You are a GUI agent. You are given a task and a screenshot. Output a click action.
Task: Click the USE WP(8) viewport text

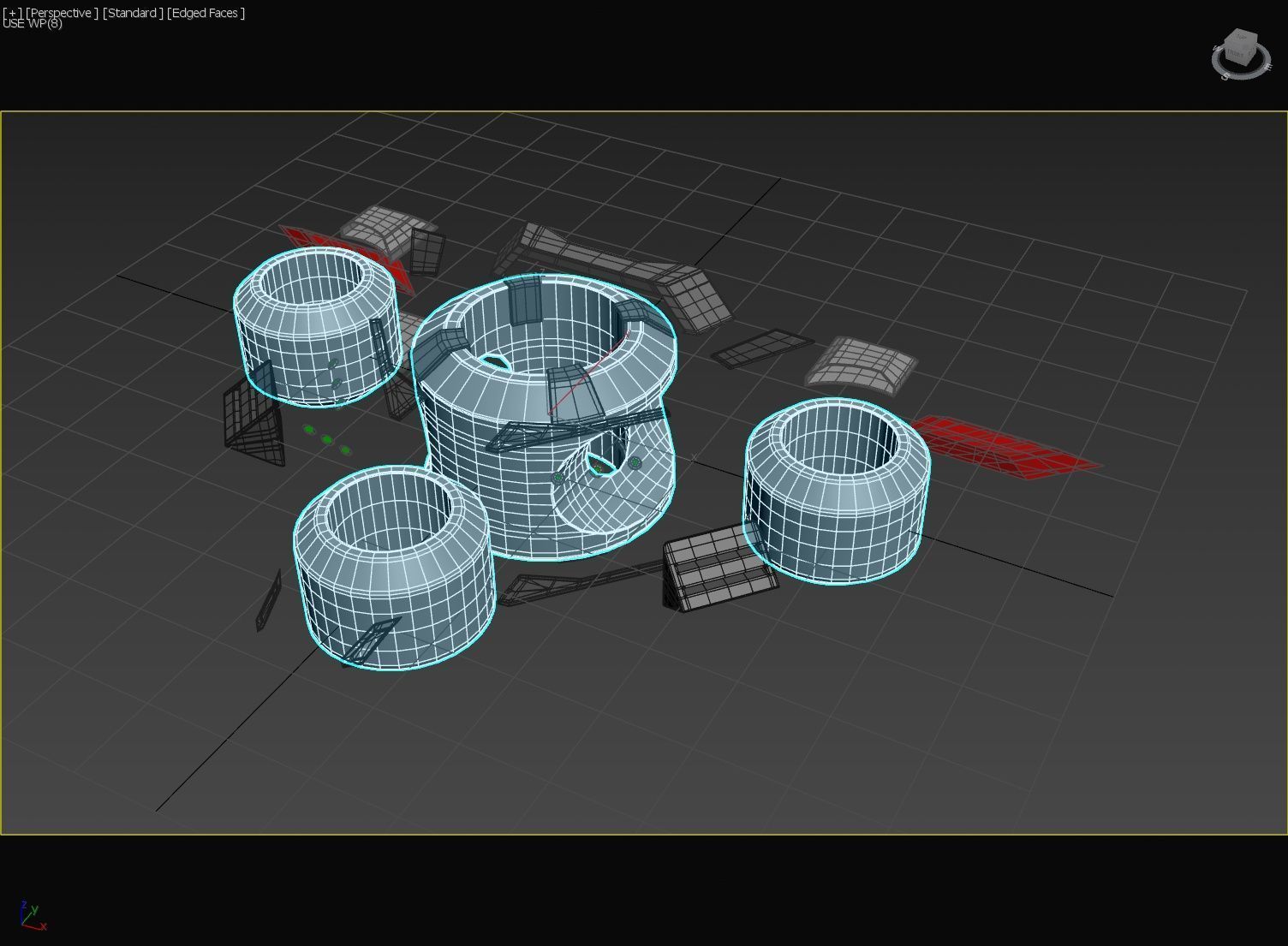click(33, 23)
